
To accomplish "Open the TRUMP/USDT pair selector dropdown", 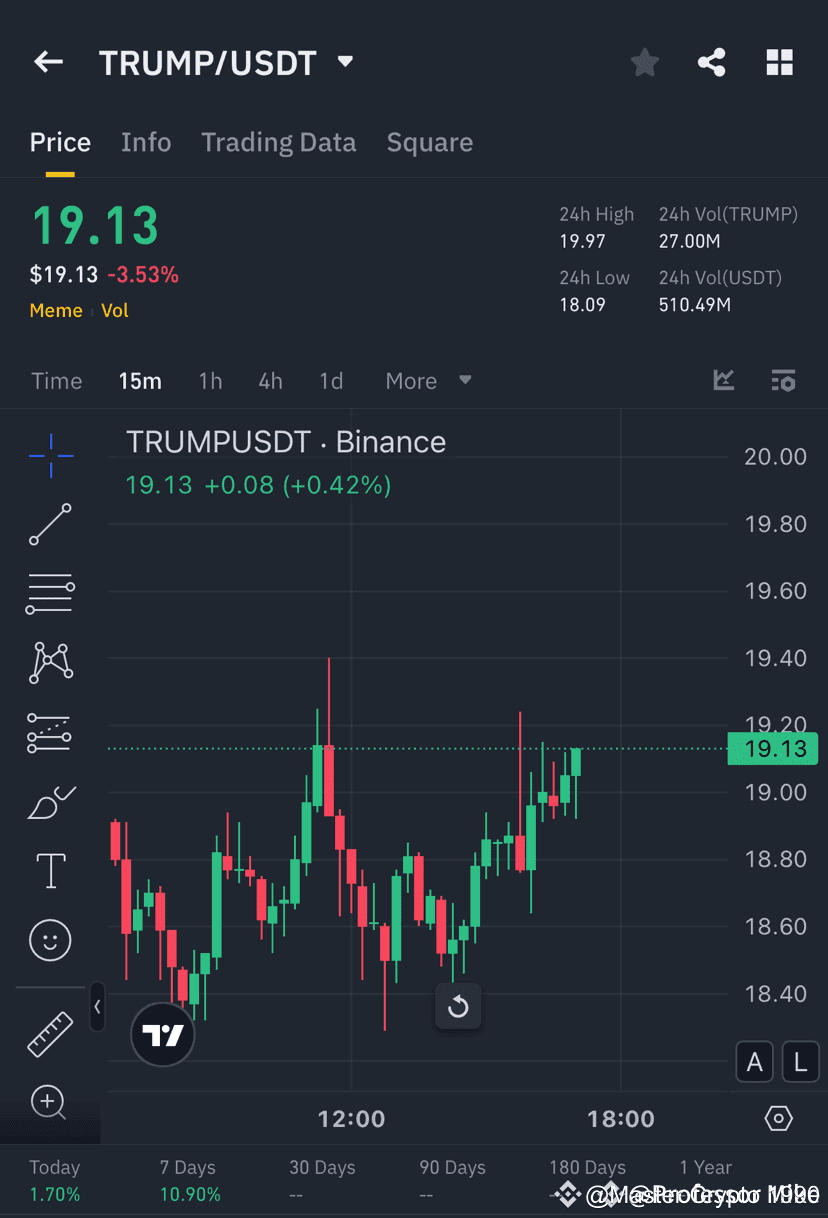I will pos(345,62).
